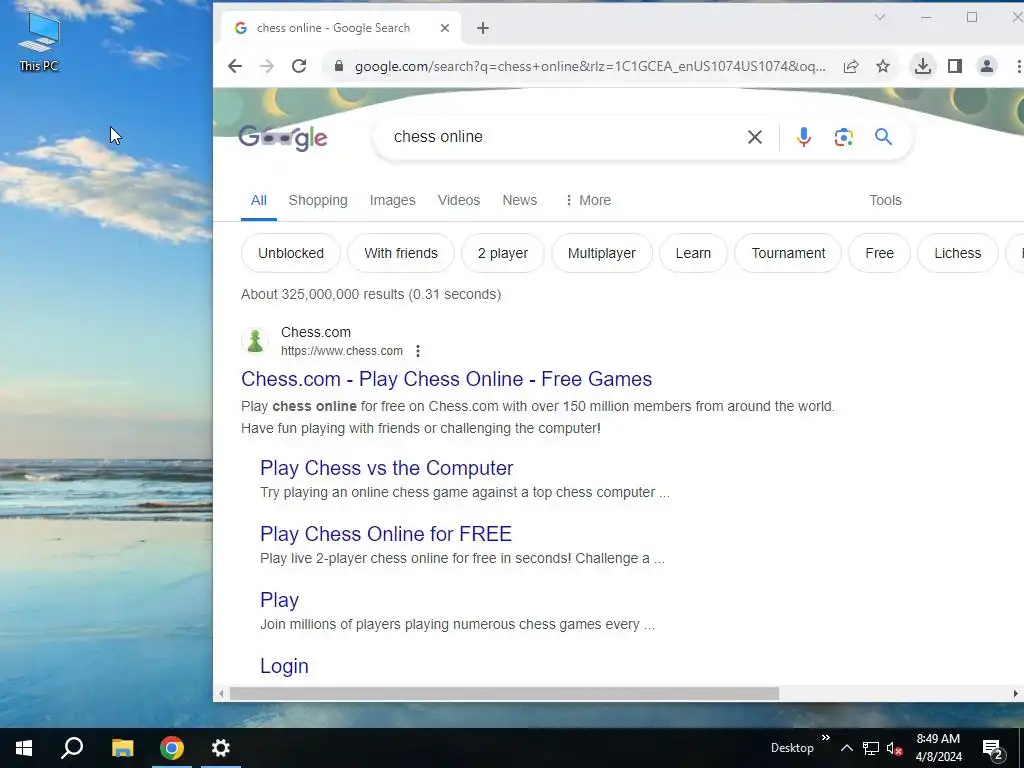Image resolution: width=1024 pixels, height=768 pixels.
Task: Expand Desktop toolbar chevron on taskbar
Action: pyautogui.click(x=825, y=738)
